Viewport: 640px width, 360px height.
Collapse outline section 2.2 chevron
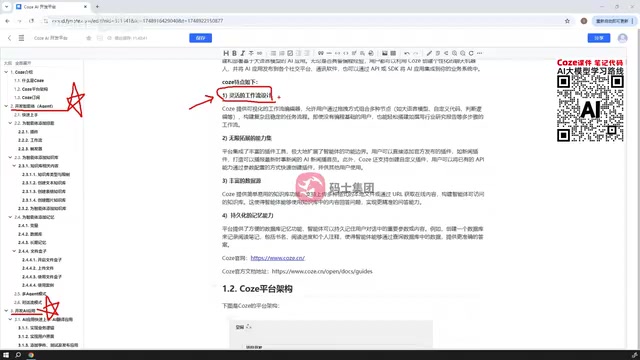pos(10,123)
